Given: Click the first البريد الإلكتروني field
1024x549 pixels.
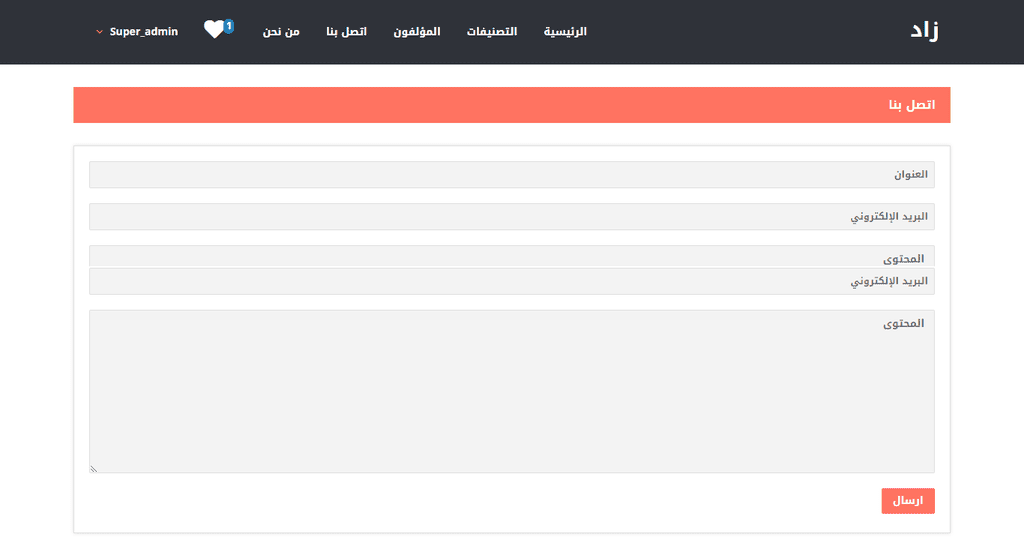Looking at the screenshot, I should pyautogui.click(x=511, y=216).
